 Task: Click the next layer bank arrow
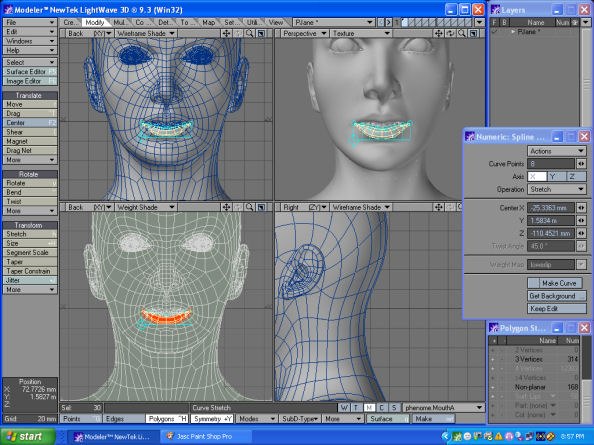388,22
